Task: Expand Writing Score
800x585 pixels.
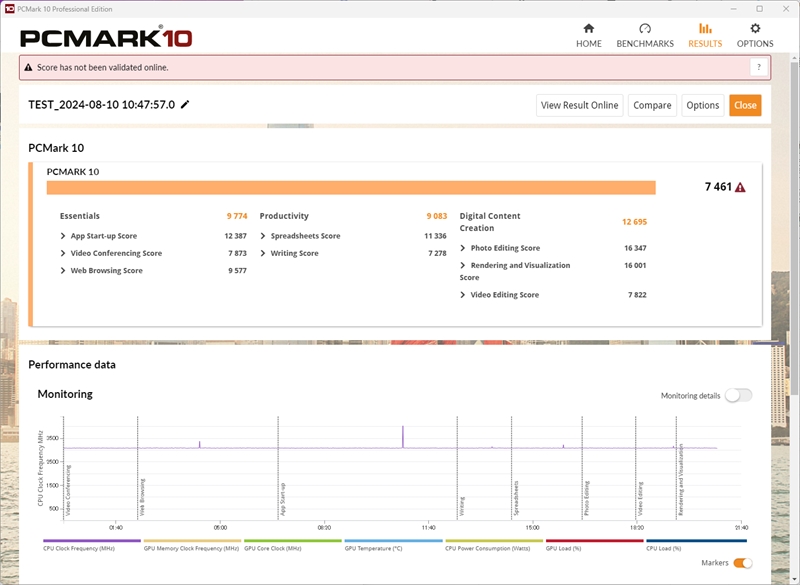Action: [x=263, y=253]
